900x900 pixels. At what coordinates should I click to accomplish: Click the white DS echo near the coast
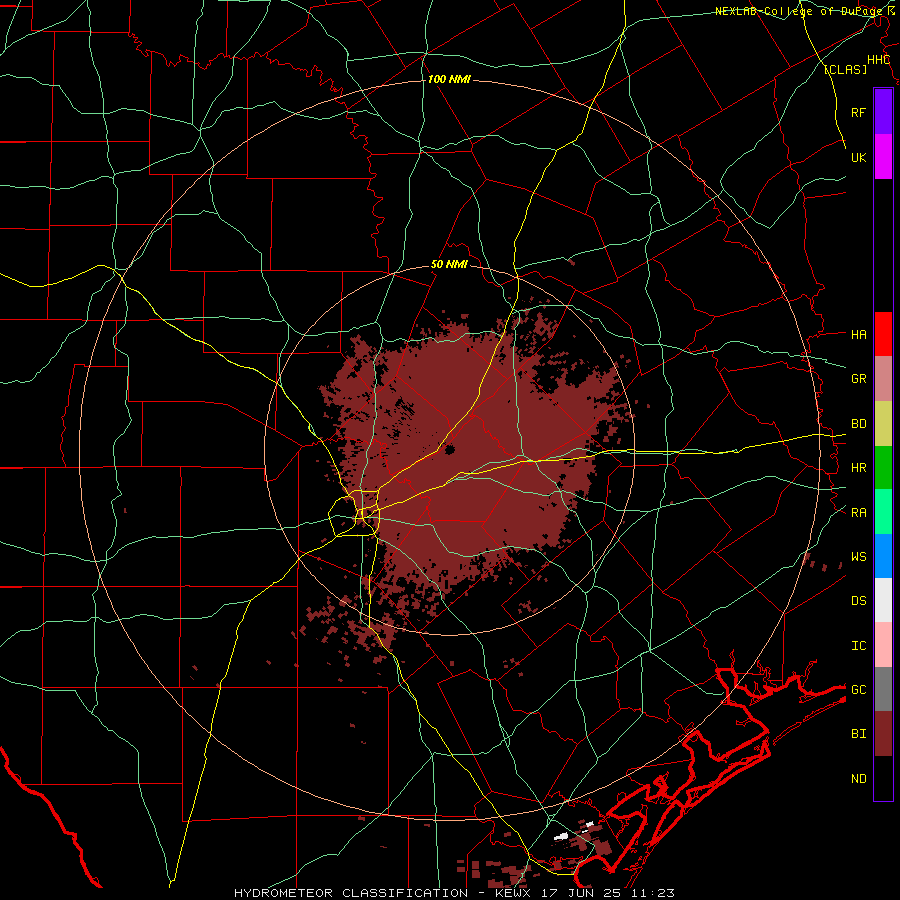pos(561,836)
